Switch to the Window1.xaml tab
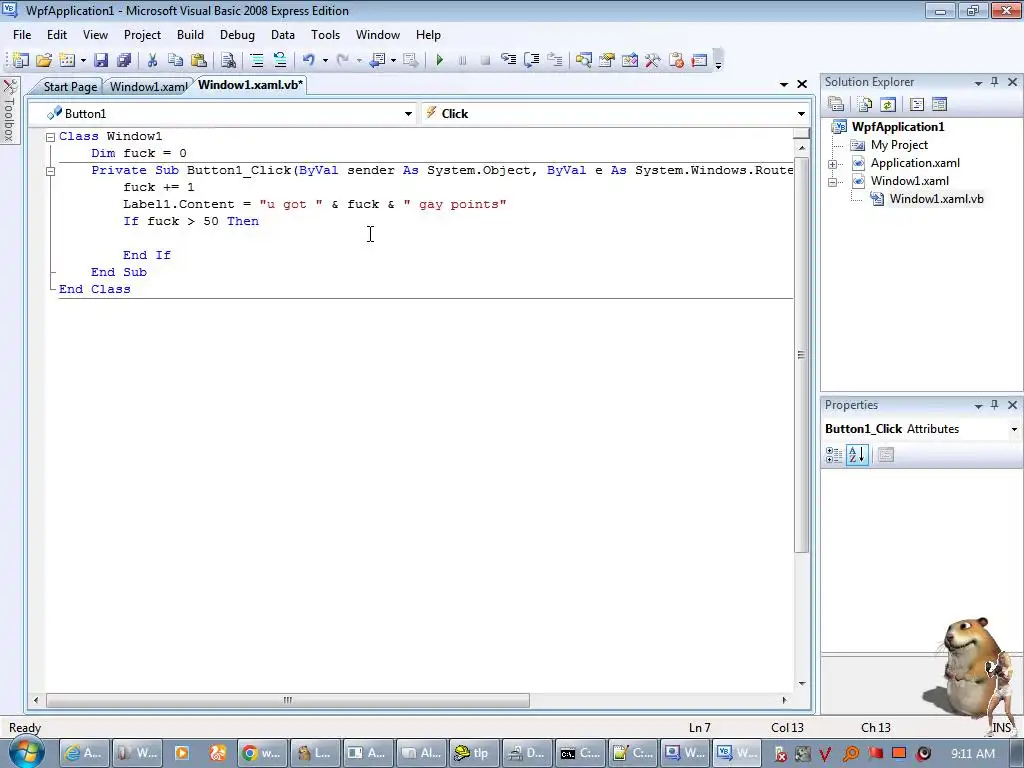1024x768 pixels. (x=148, y=87)
